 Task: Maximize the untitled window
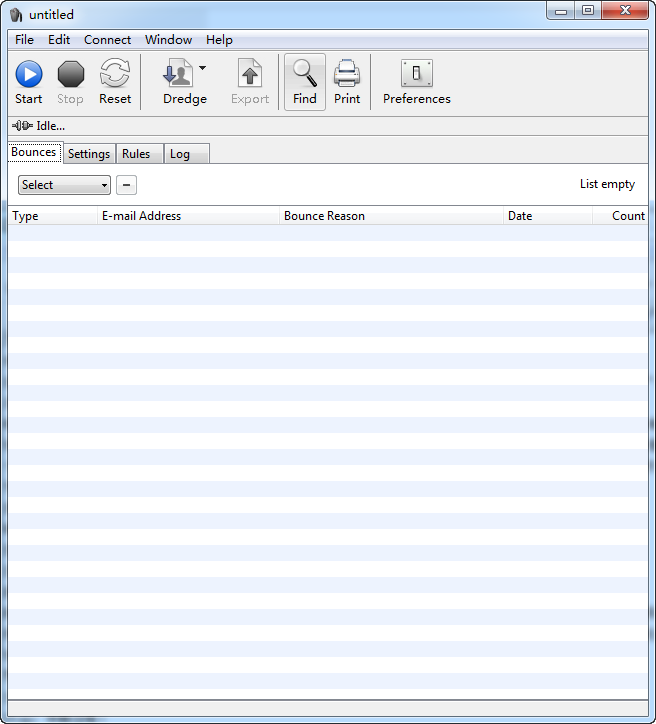coord(588,11)
